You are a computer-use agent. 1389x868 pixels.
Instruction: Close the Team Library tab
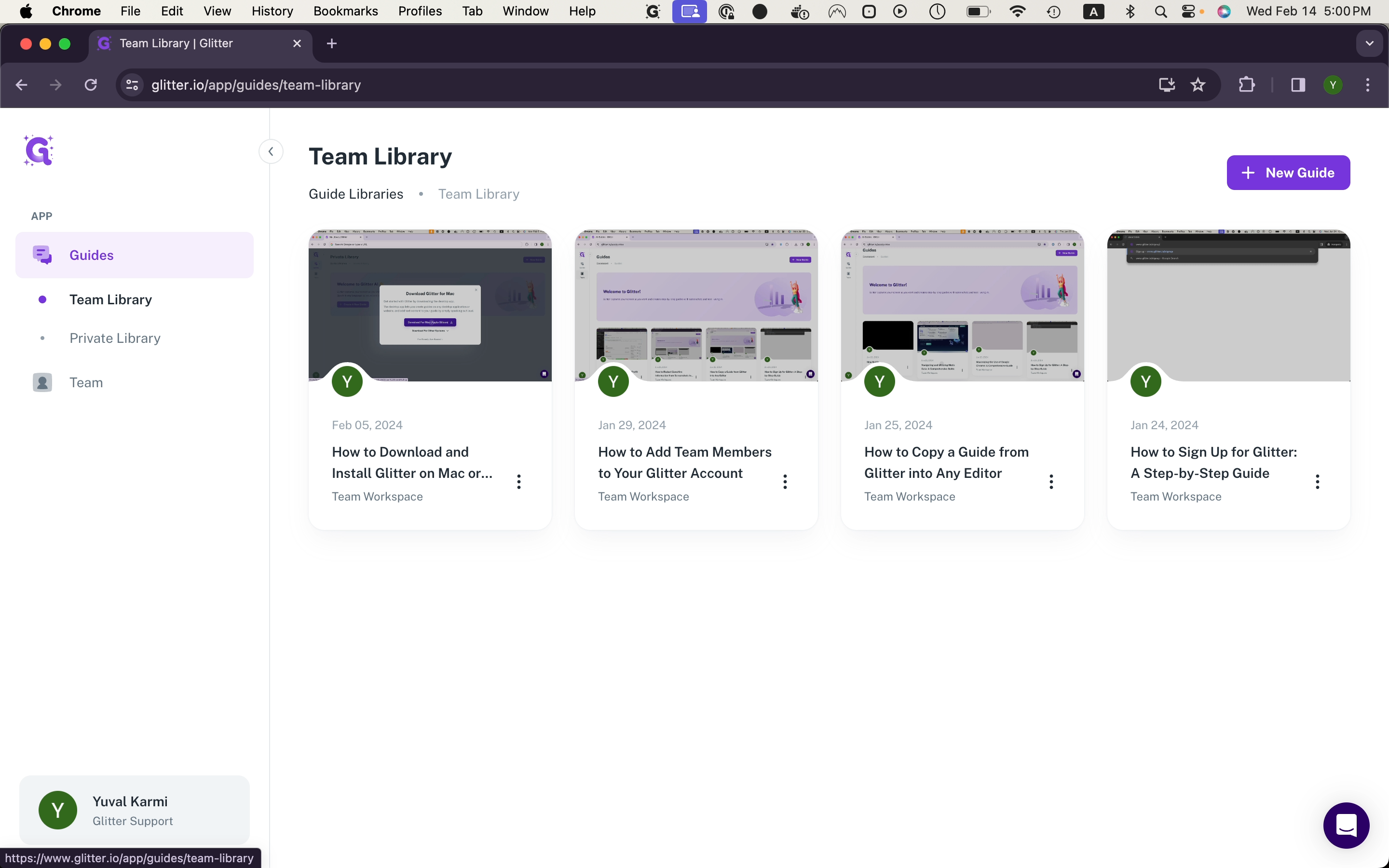point(297,43)
